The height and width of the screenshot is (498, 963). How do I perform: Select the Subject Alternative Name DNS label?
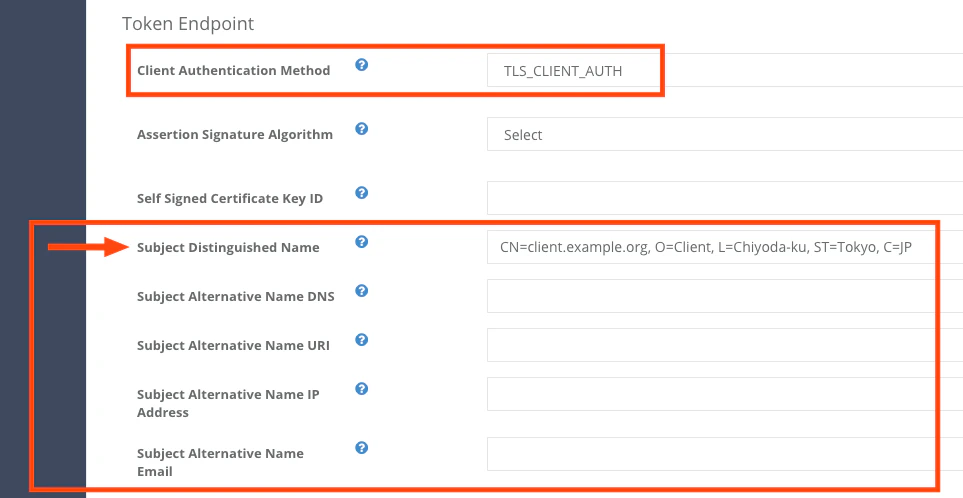tap(236, 297)
